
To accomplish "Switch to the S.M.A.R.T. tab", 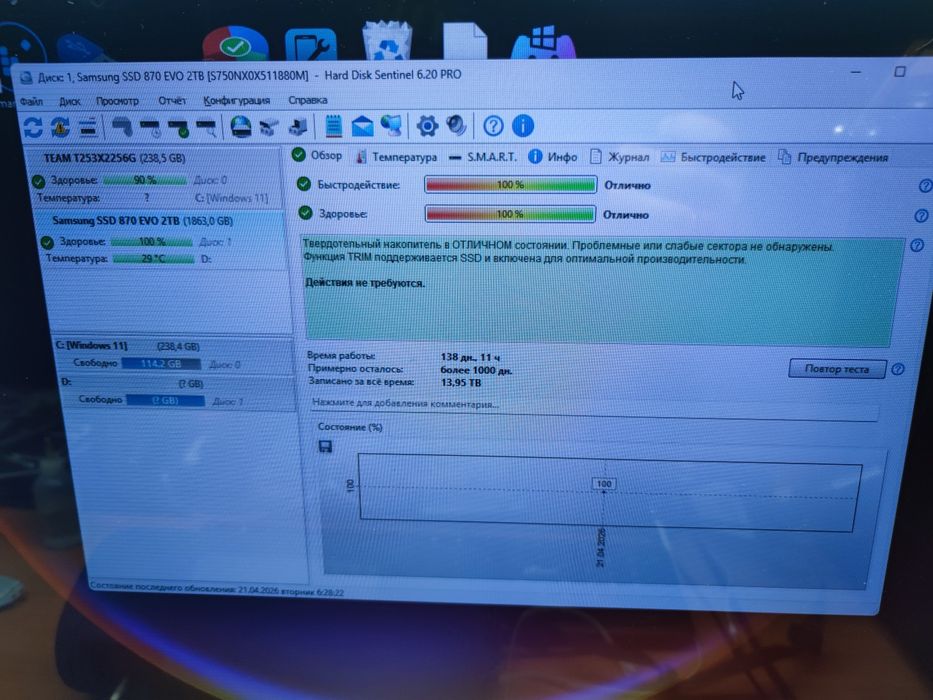I will (483, 157).
